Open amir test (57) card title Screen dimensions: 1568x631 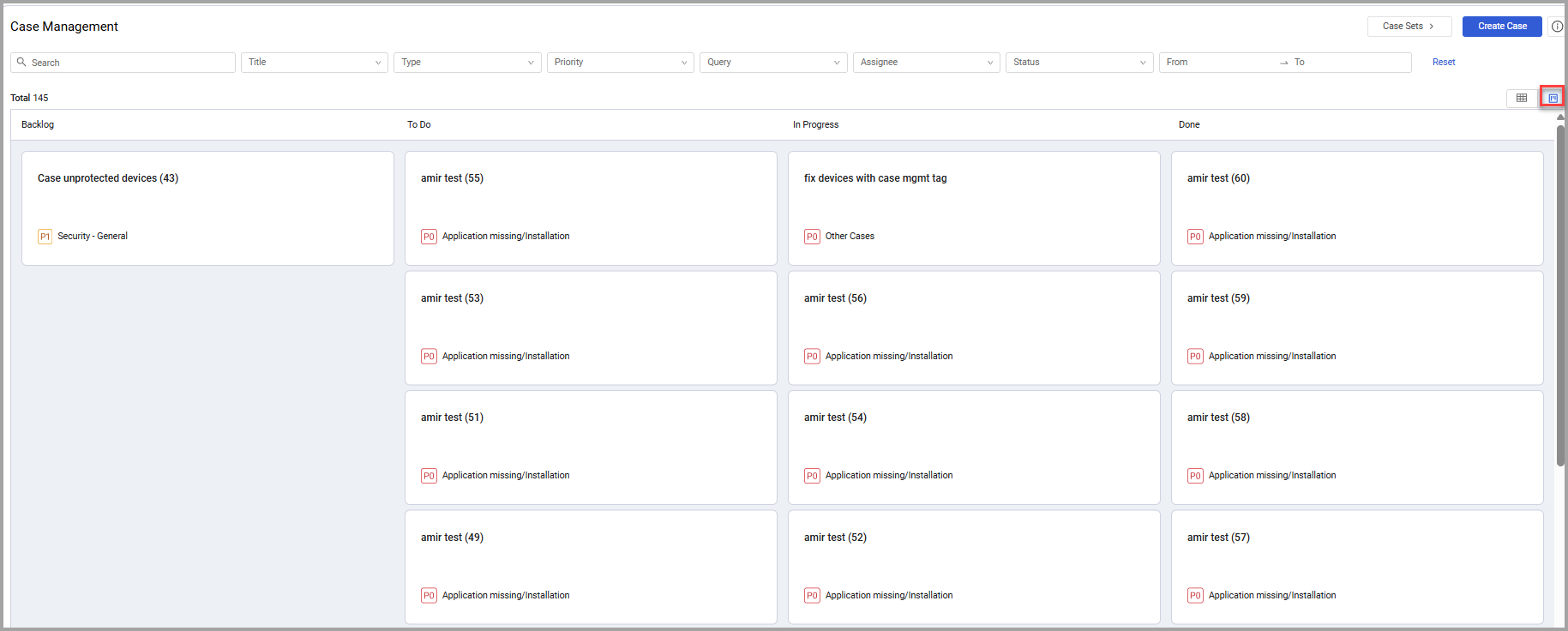point(1218,538)
